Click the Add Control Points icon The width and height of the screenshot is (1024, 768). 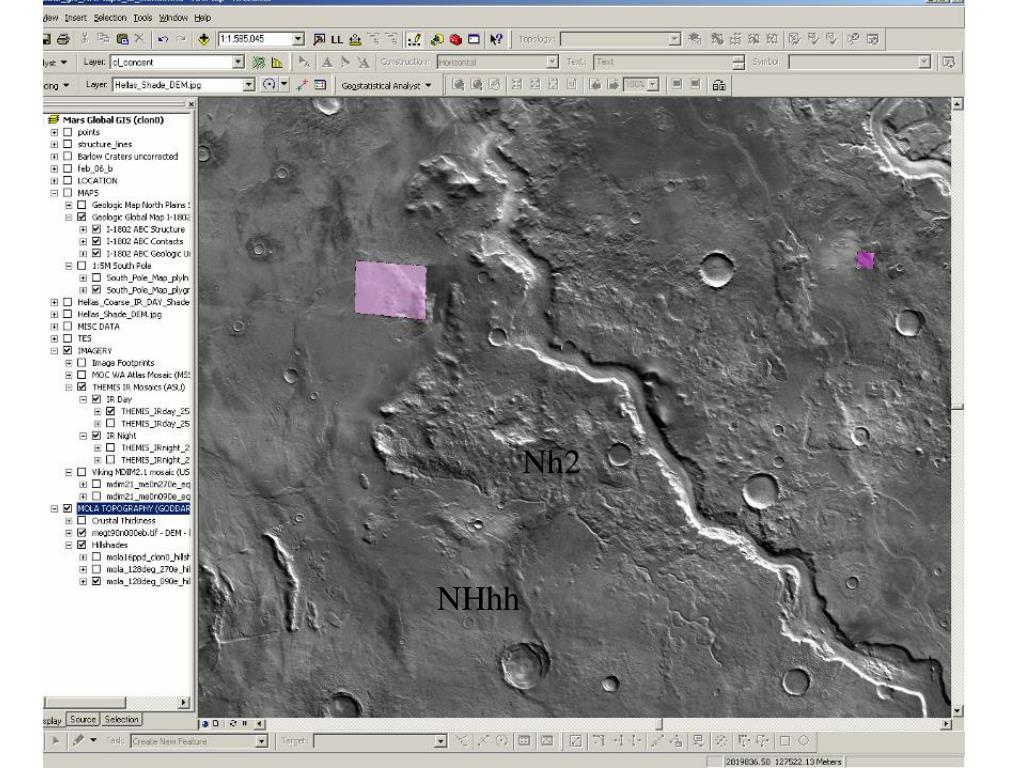302,85
